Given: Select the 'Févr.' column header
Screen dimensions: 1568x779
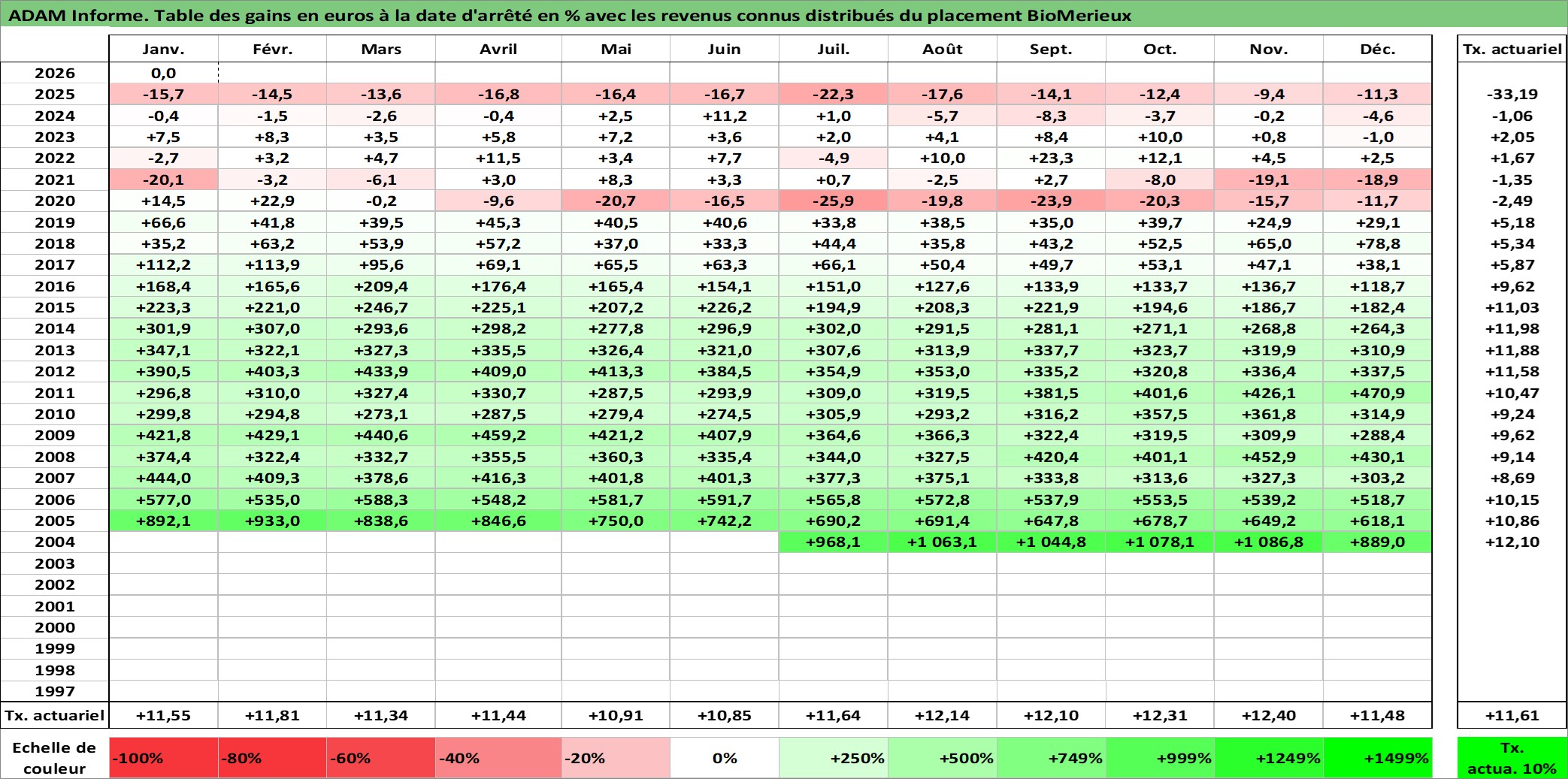Looking at the screenshot, I should click(x=273, y=49).
